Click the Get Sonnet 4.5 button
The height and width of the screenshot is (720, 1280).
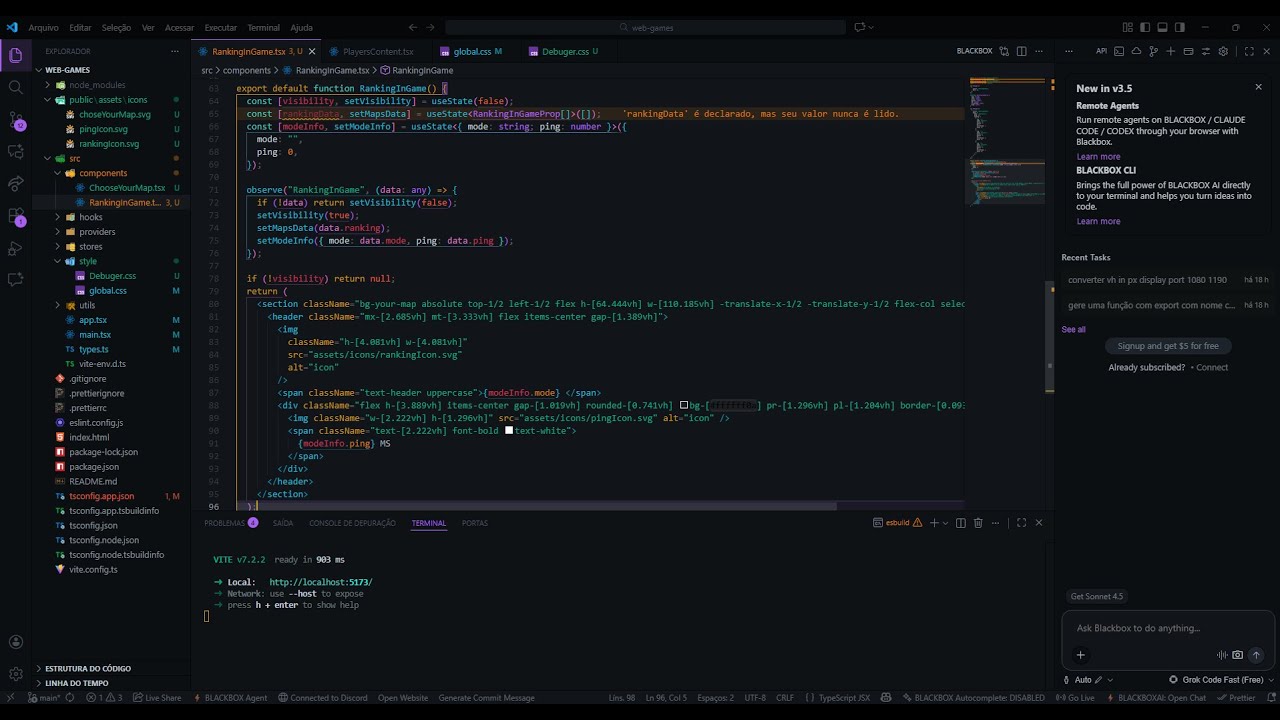click(1096, 596)
